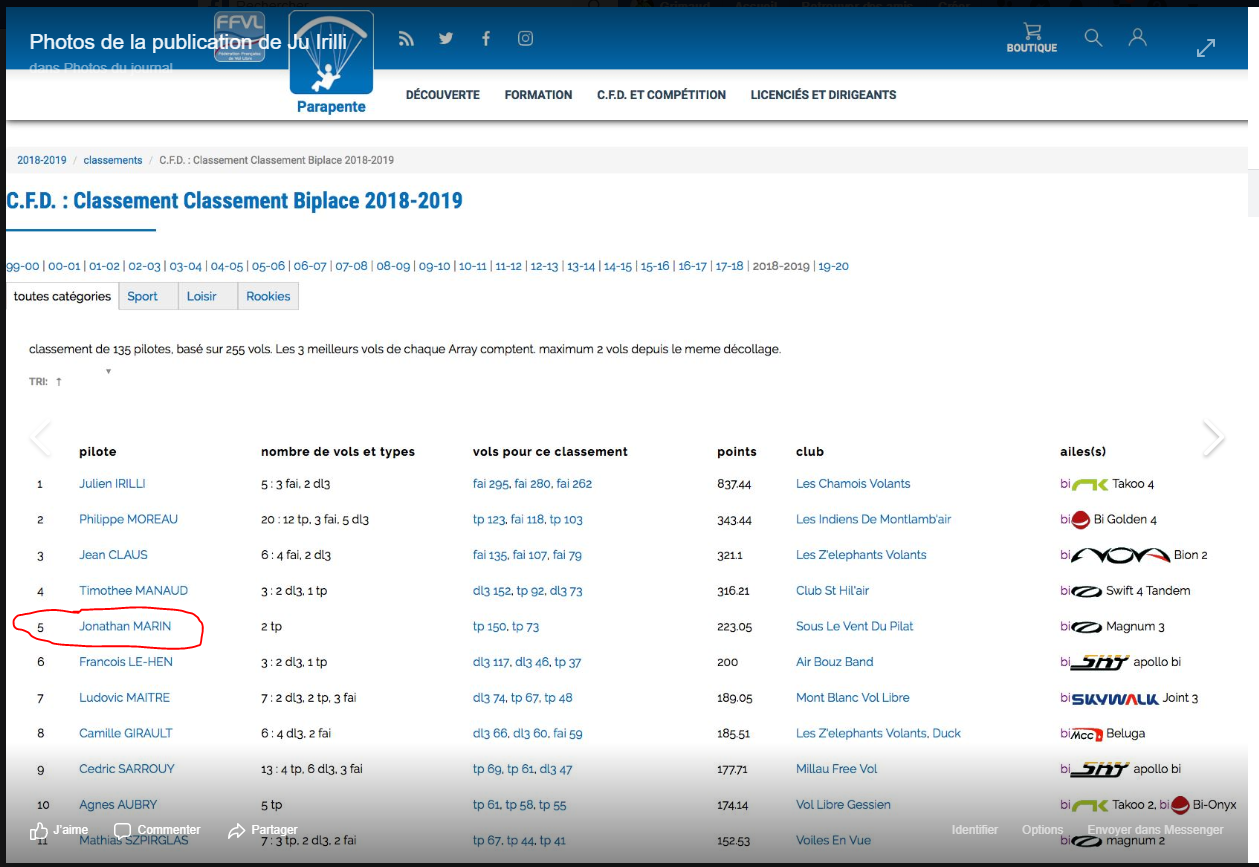Select the Rookies tab
Viewport: 1259px width, 867px height.
click(x=268, y=296)
